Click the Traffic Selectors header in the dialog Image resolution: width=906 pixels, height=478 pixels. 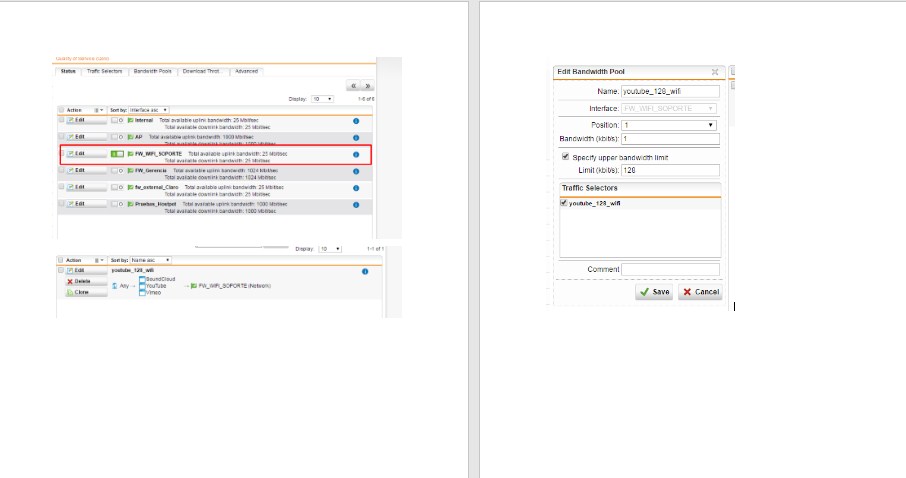tap(640, 188)
